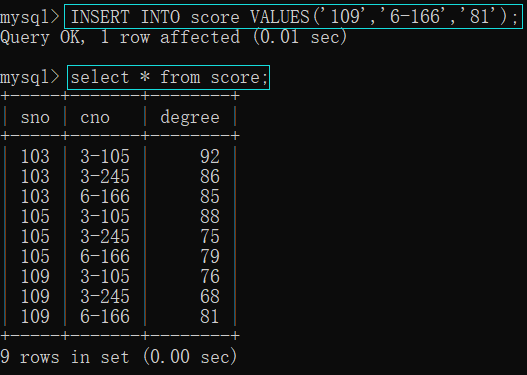Click cno 3-245 in the row with degree 68
The height and width of the screenshot is (375, 527).
tap(105, 296)
